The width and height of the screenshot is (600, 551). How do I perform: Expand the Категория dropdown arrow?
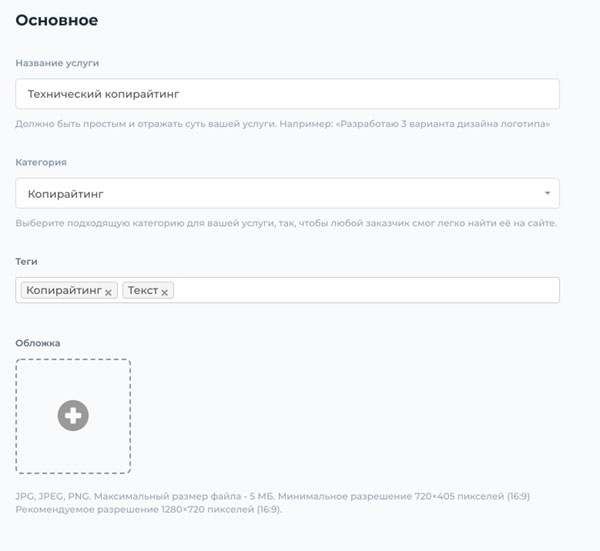coord(548,193)
